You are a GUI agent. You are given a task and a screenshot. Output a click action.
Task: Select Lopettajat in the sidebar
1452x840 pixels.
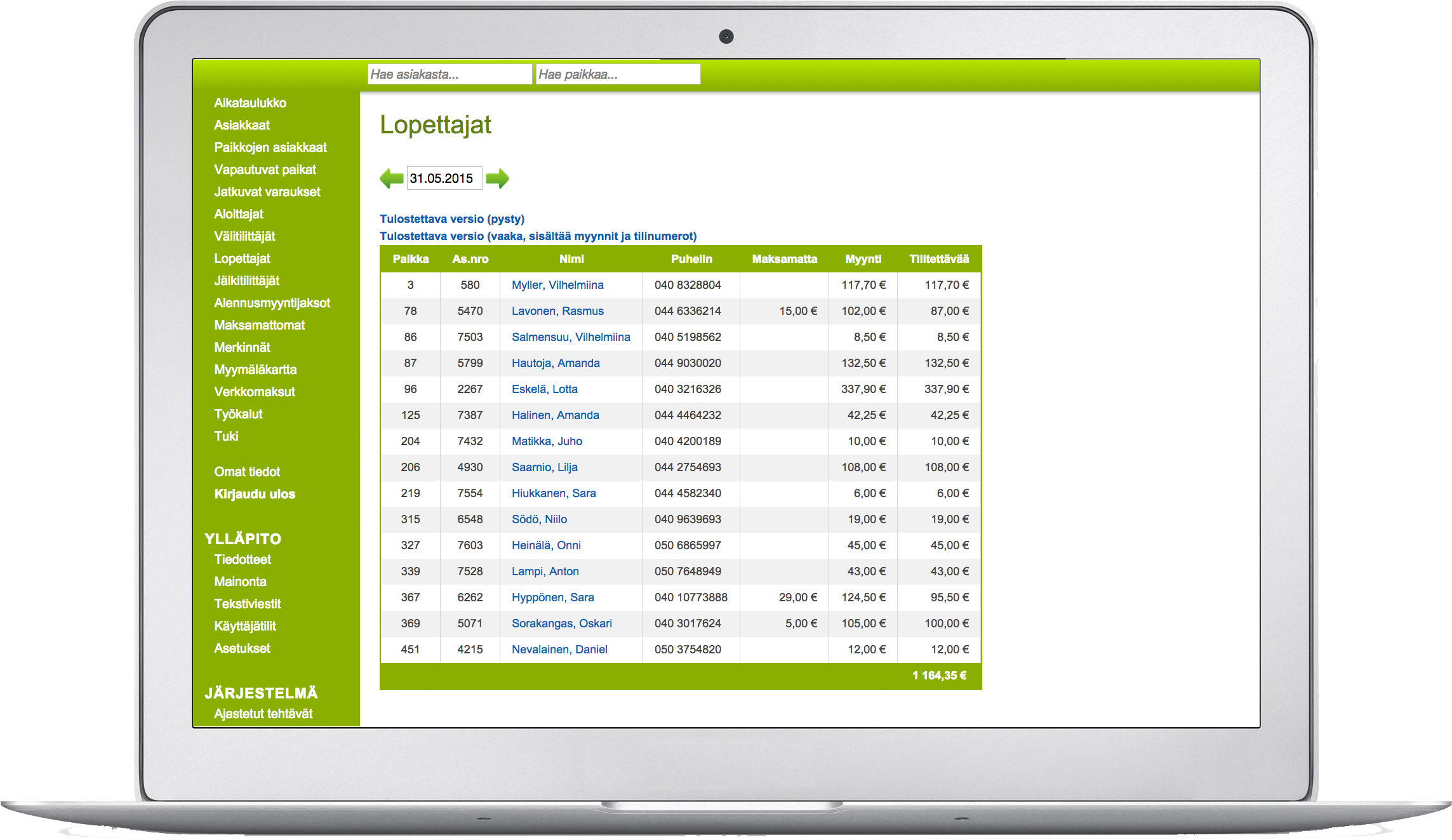[242, 258]
